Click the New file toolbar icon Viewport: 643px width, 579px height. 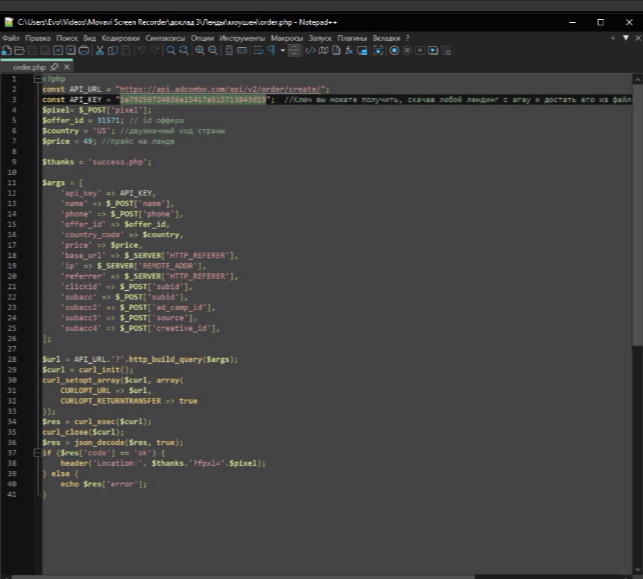tap(6, 50)
